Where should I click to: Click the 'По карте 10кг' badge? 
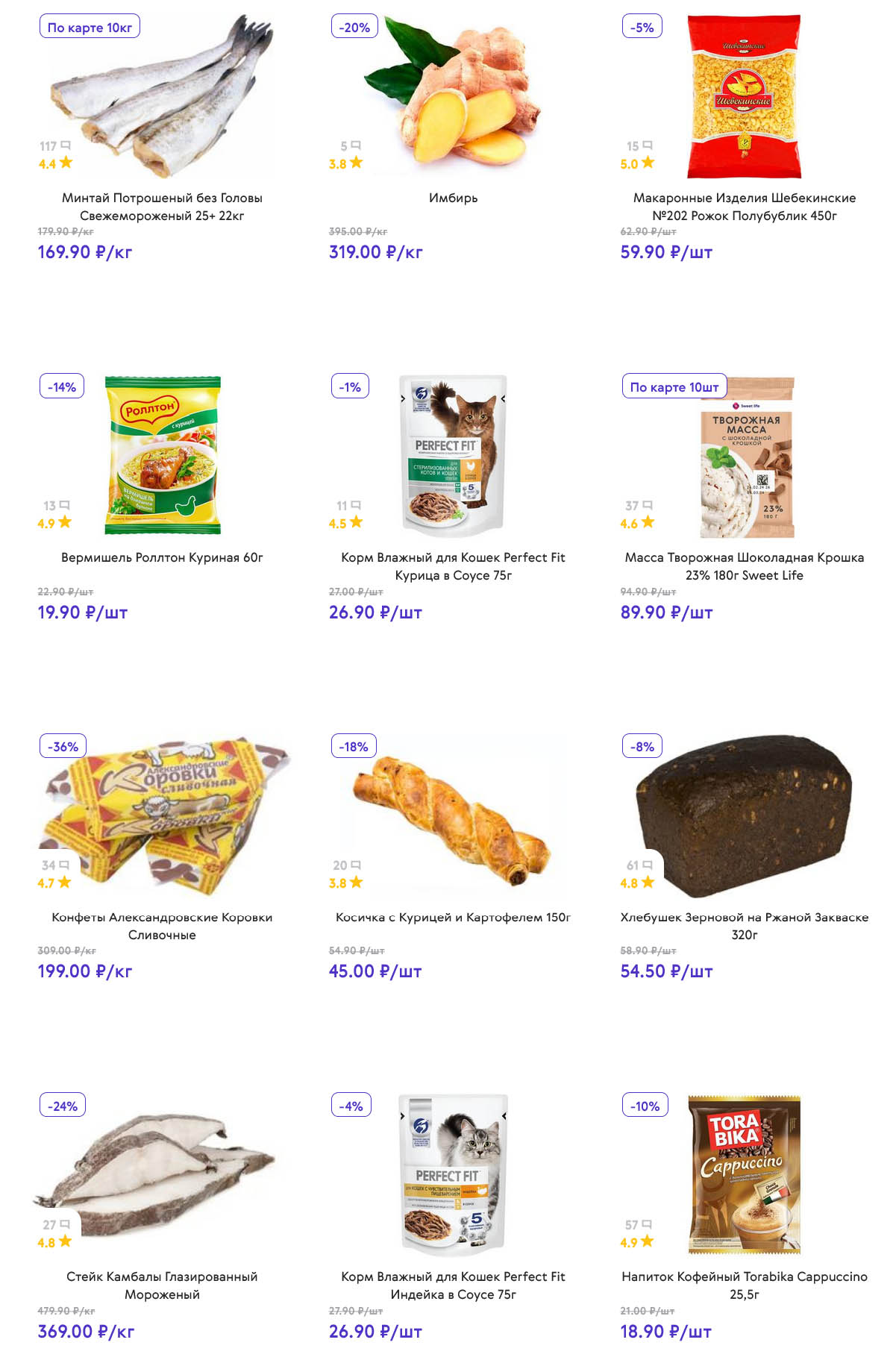click(x=90, y=28)
